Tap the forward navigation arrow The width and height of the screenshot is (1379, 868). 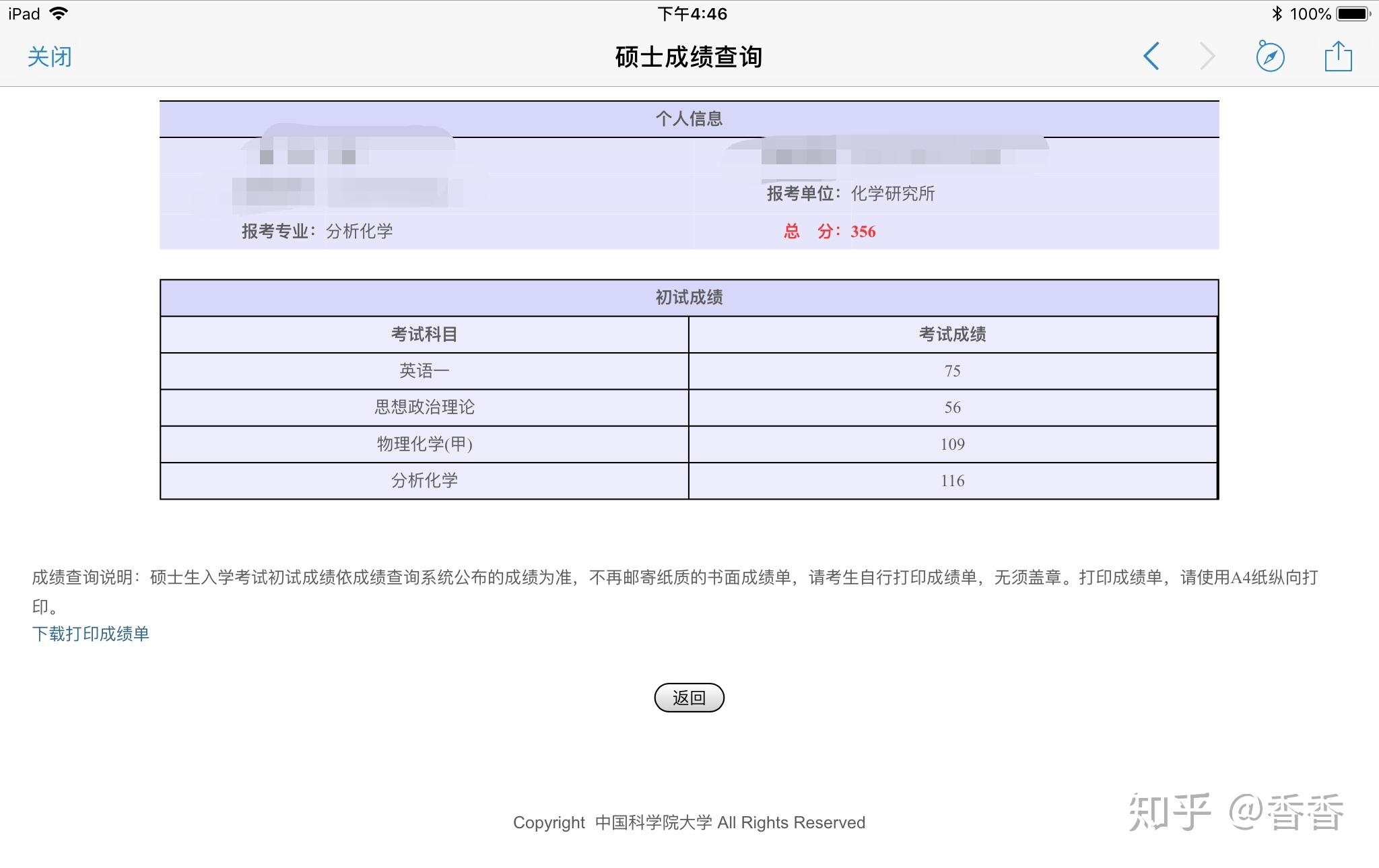[x=1207, y=57]
